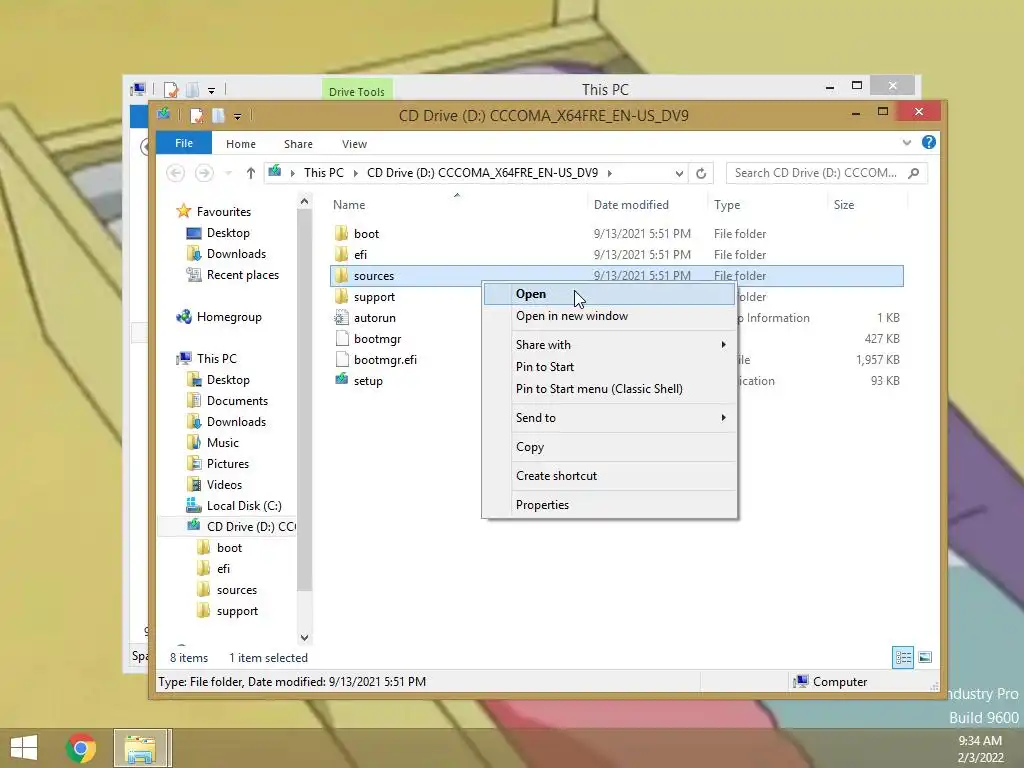
Task: Open the recent locations dropdown arrow
Action: 229,173
